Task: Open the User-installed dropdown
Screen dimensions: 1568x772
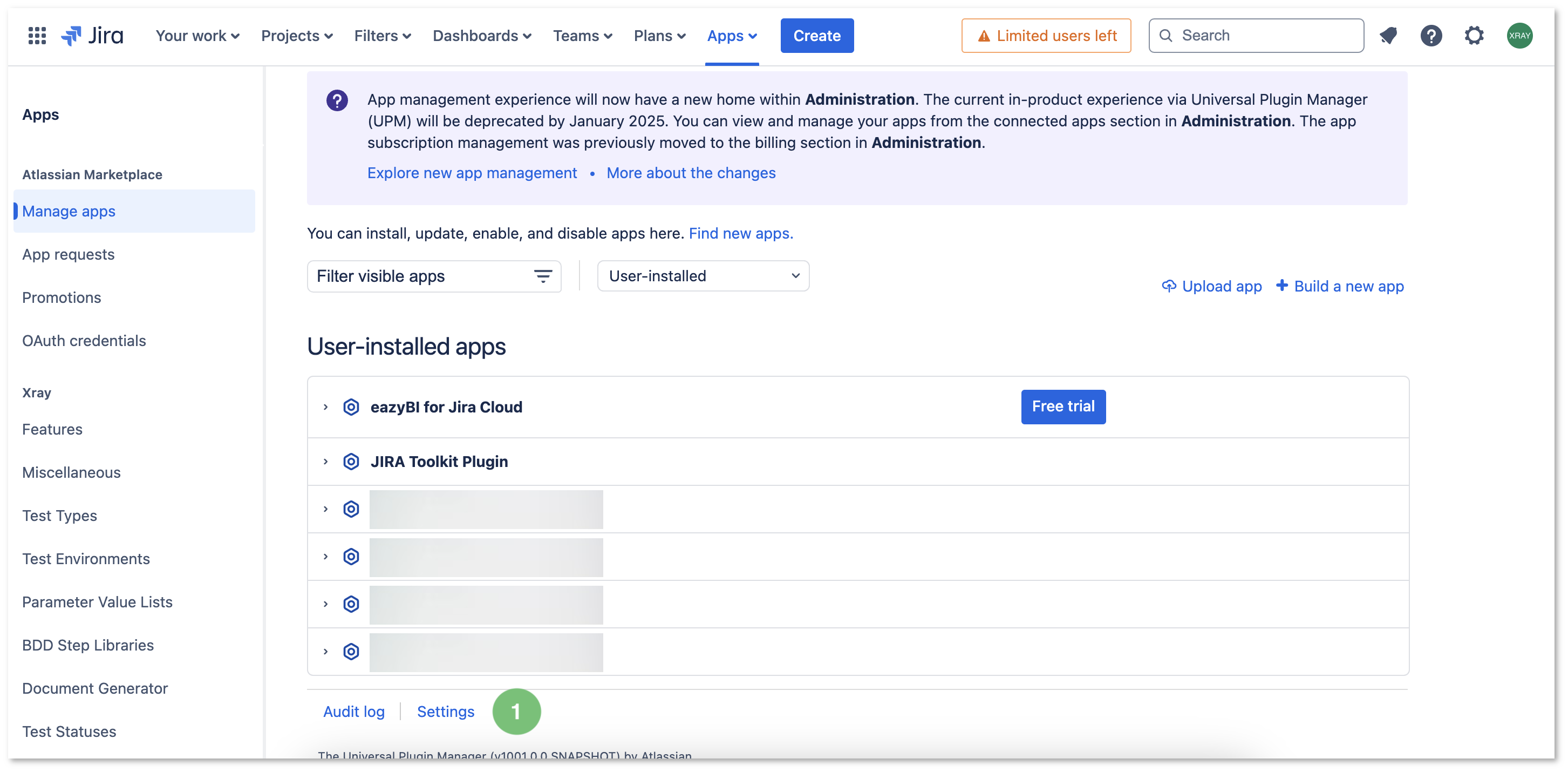Action: click(x=703, y=276)
